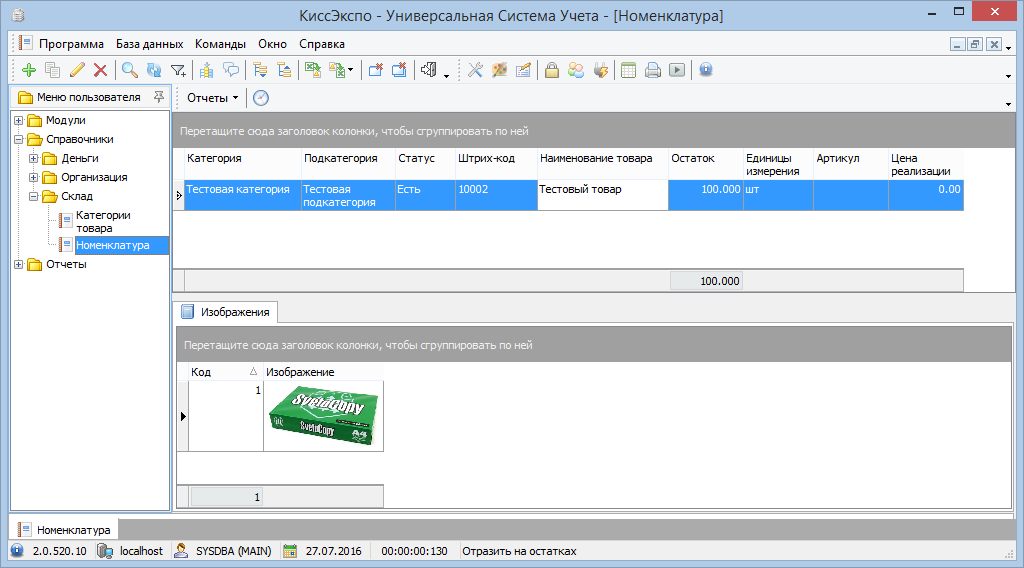
Task: Click the magnifying glass Search icon
Action: coord(129,70)
